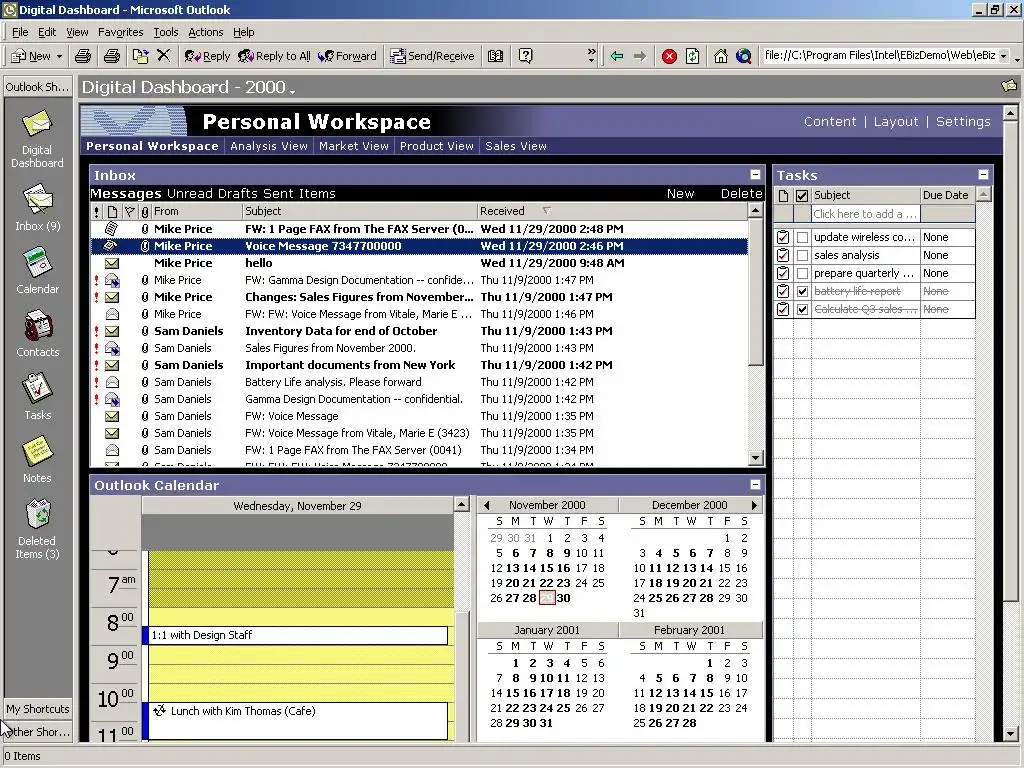This screenshot has height=768, width=1024.
Task: Uncheck 'Calculate Q3 sales' task checkbox
Action: pyautogui.click(x=802, y=309)
